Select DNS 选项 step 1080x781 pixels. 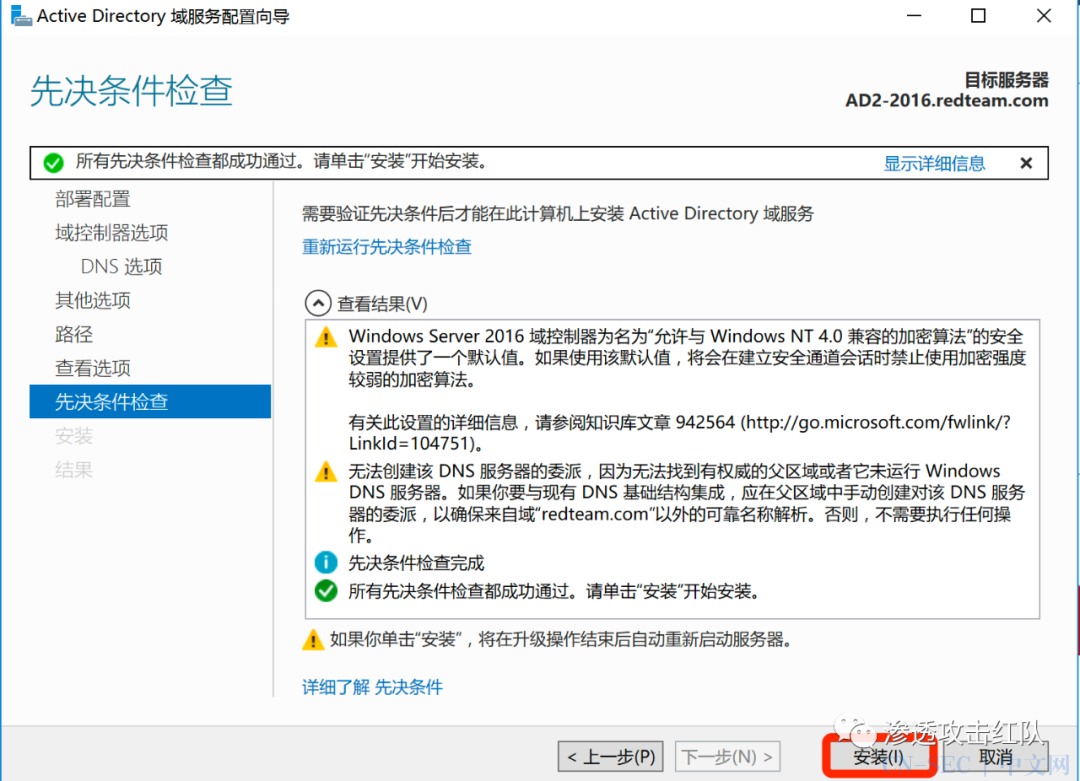[121, 267]
